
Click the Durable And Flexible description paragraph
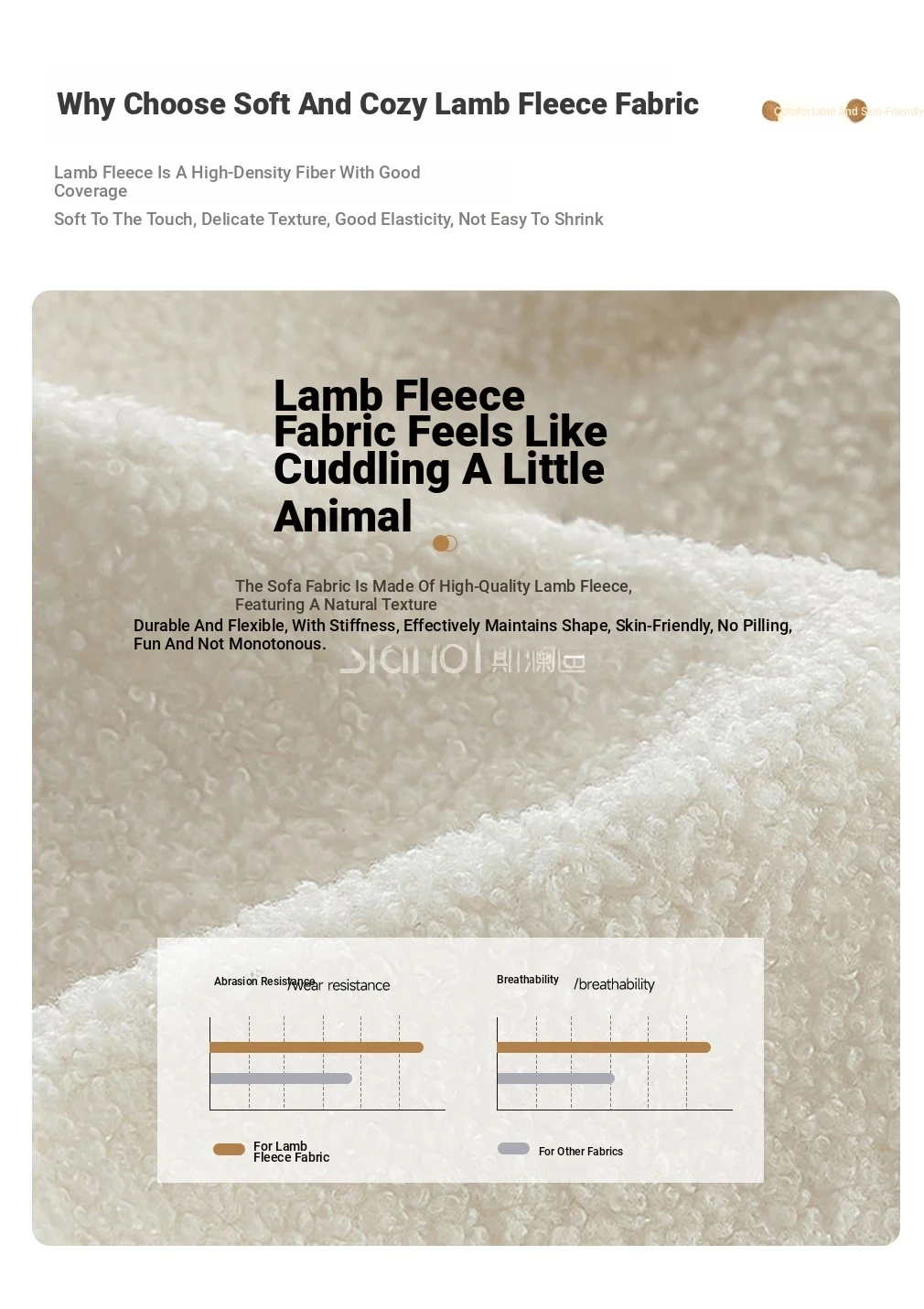(x=463, y=635)
